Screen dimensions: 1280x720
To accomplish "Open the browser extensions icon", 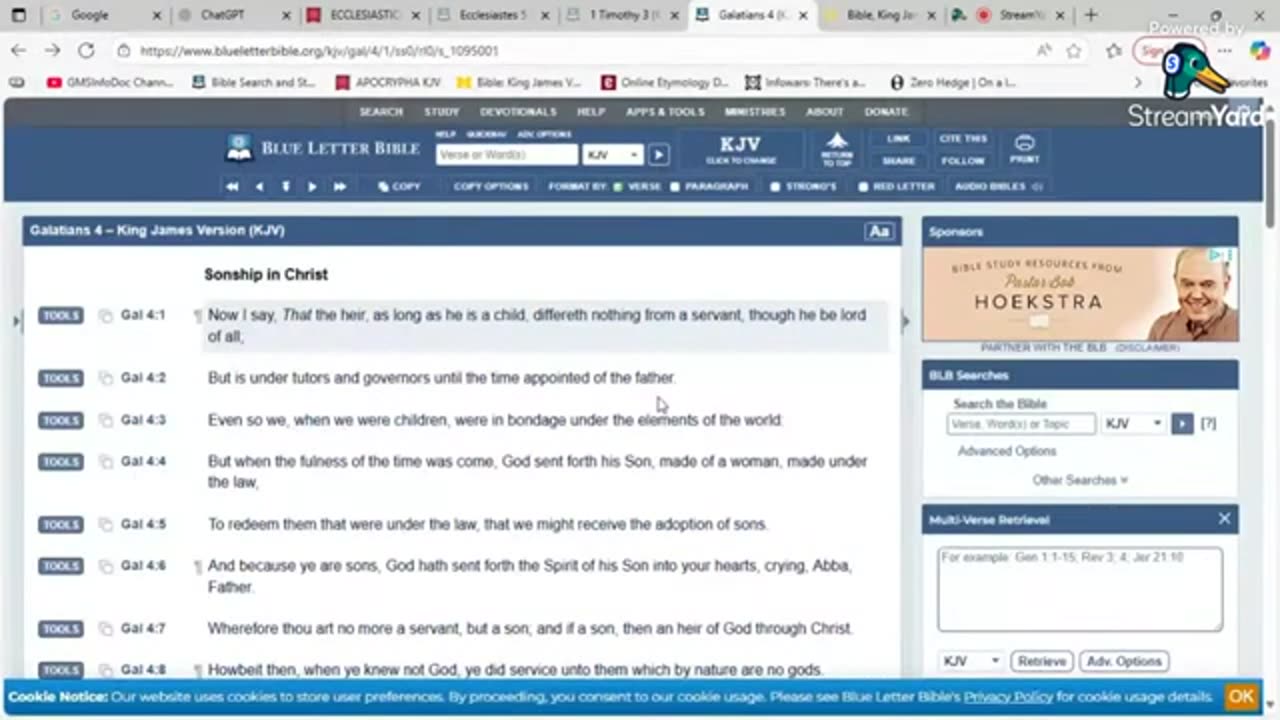I will tap(1113, 51).
